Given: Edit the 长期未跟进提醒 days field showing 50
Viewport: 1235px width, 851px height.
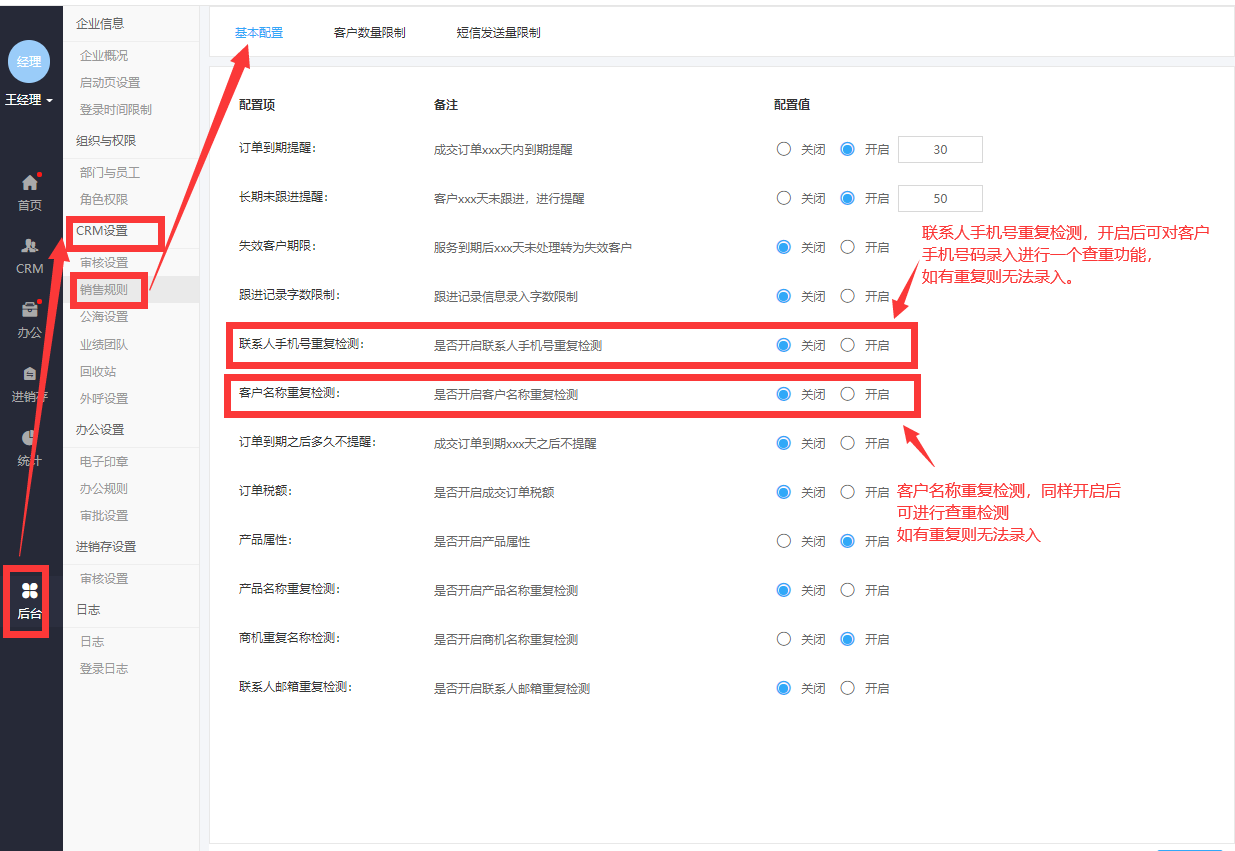Looking at the screenshot, I should tap(940, 199).
